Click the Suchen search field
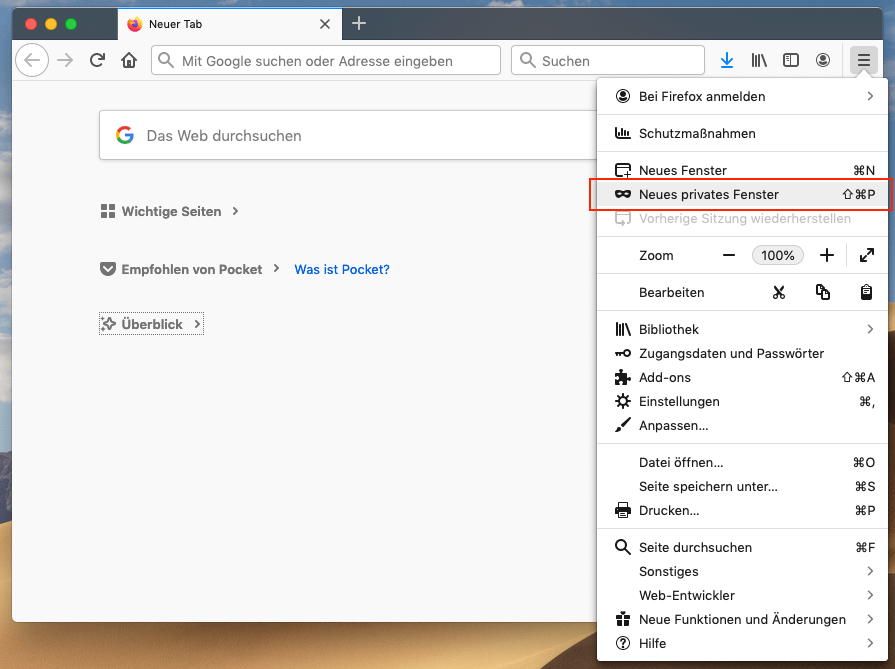The width and height of the screenshot is (895, 669). coord(608,60)
